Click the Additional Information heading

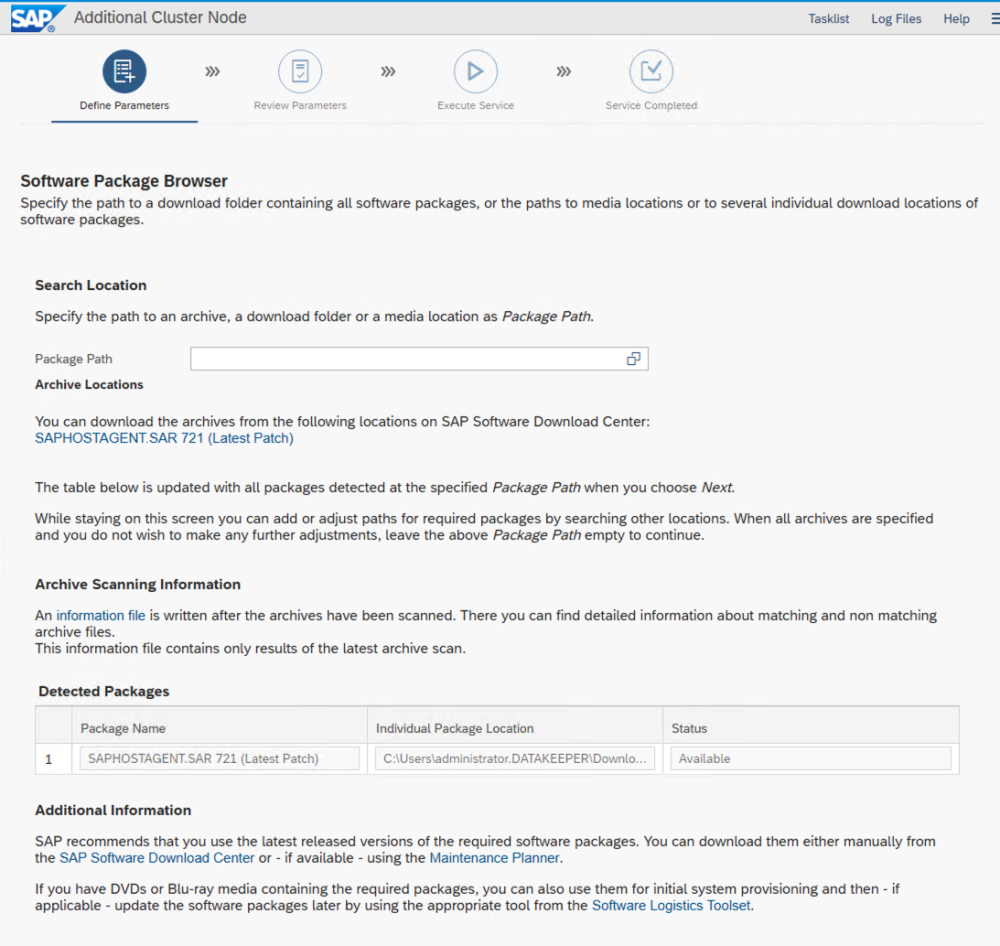coord(113,810)
